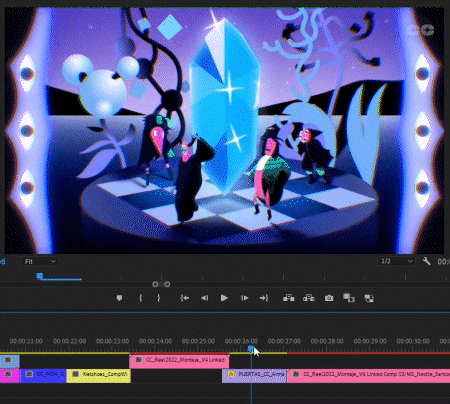Image resolution: width=450 pixels, height=404 pixels.
Task: Open the Fit zoom level dropdown
Action: 40,261
